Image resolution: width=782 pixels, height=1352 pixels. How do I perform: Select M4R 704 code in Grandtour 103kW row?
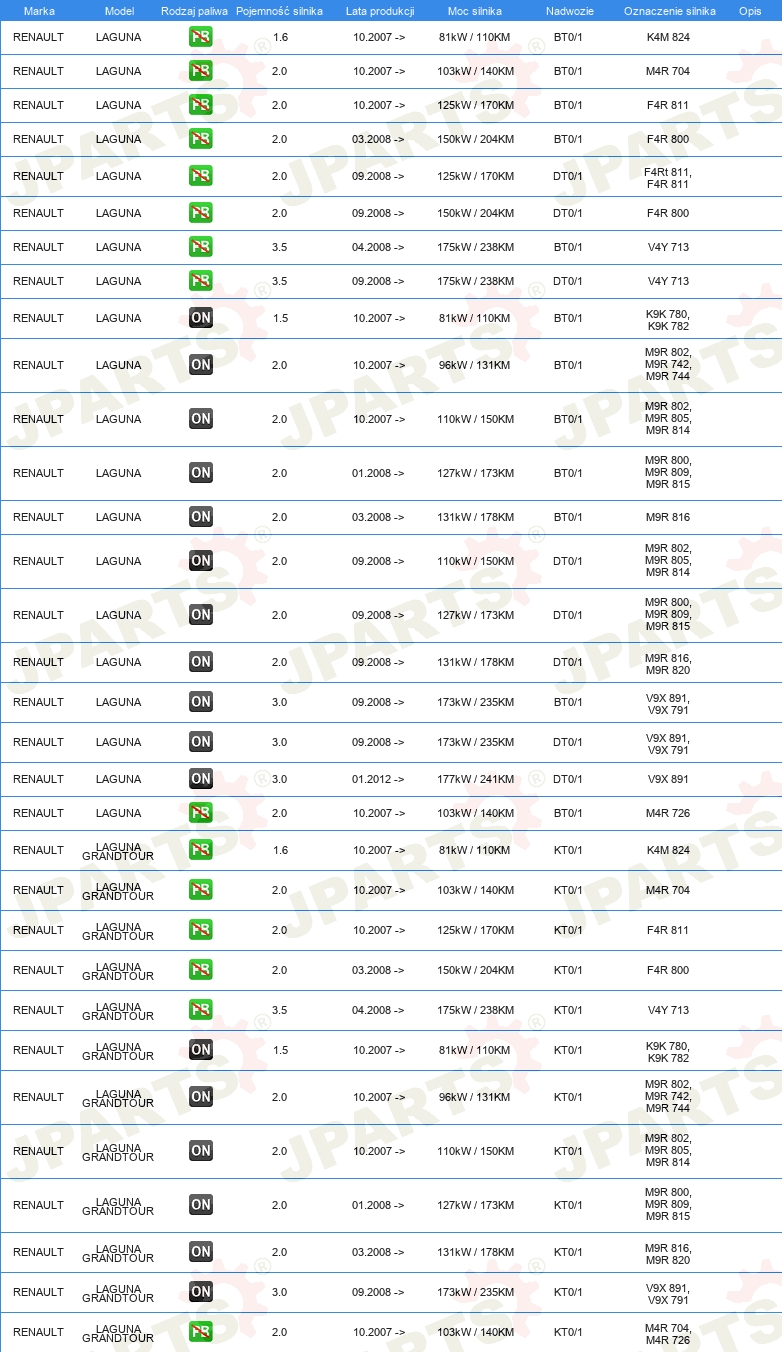tap(668, 890)
